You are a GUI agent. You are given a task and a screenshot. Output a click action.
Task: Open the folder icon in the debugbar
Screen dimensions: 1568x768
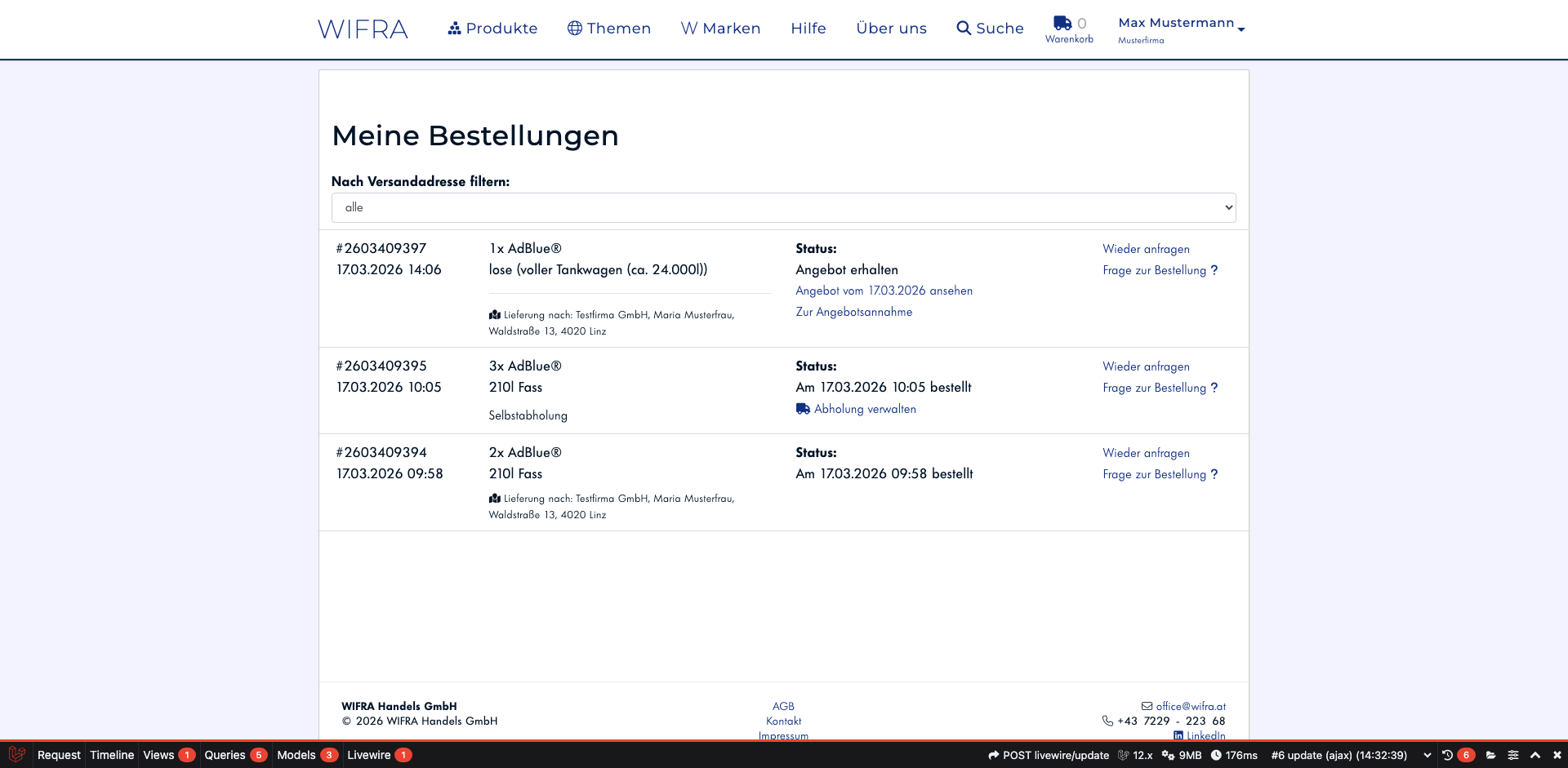[x=1490, y=755]
